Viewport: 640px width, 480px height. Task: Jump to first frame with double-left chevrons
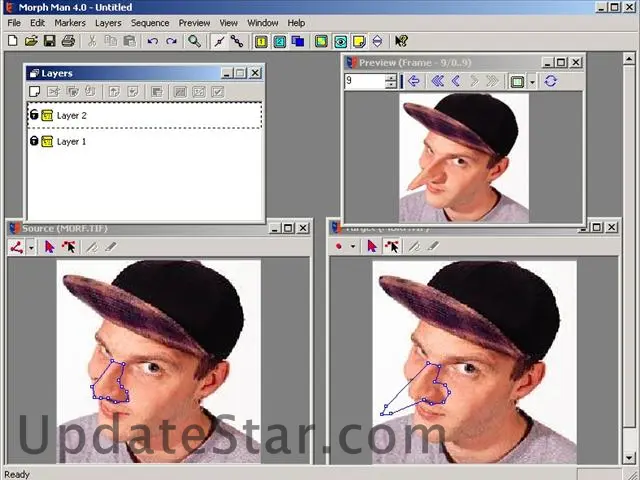click(x=438, y=81)
